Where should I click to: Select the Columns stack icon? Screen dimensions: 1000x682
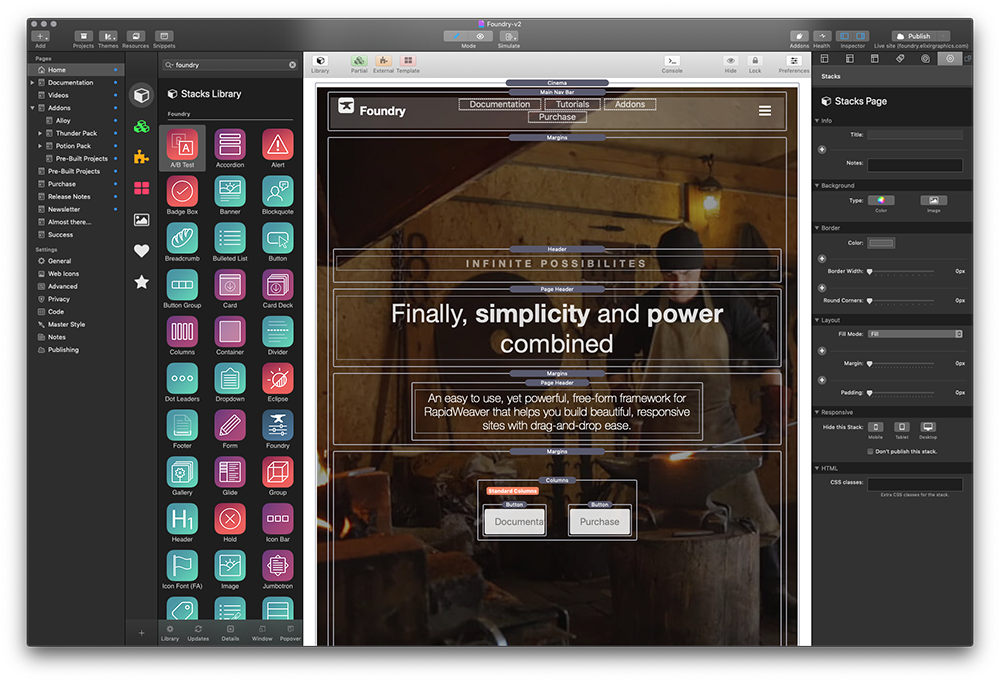[182, 332]
